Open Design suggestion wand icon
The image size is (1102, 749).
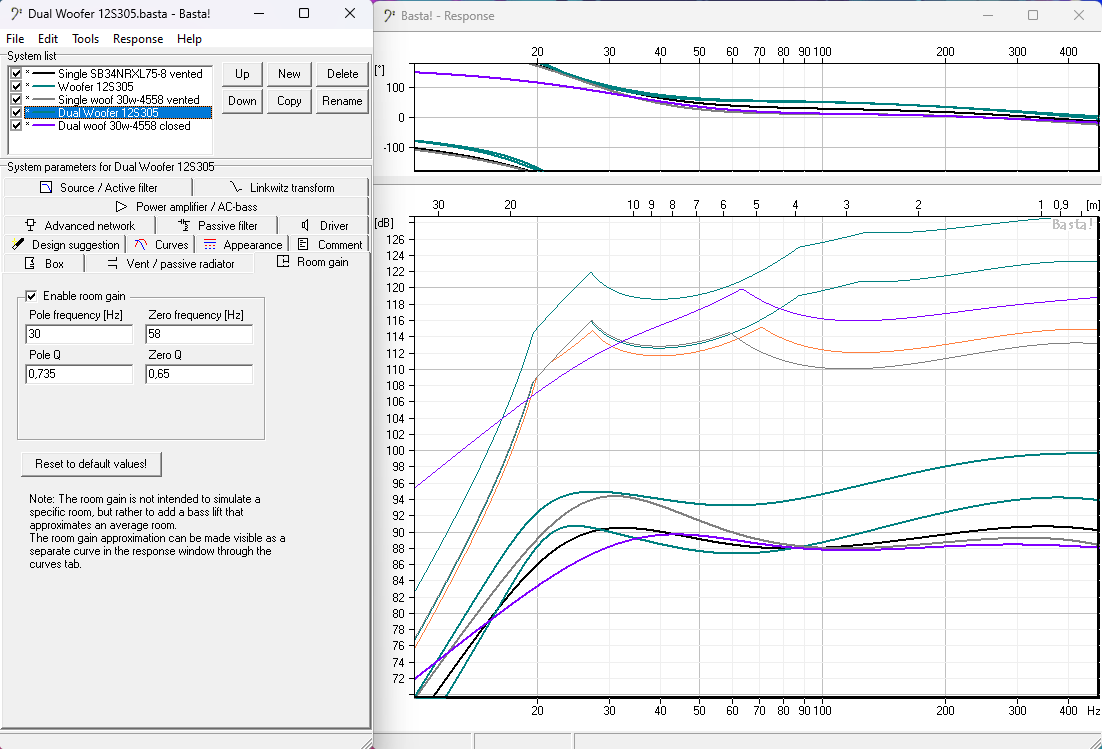tap(17, 245)
